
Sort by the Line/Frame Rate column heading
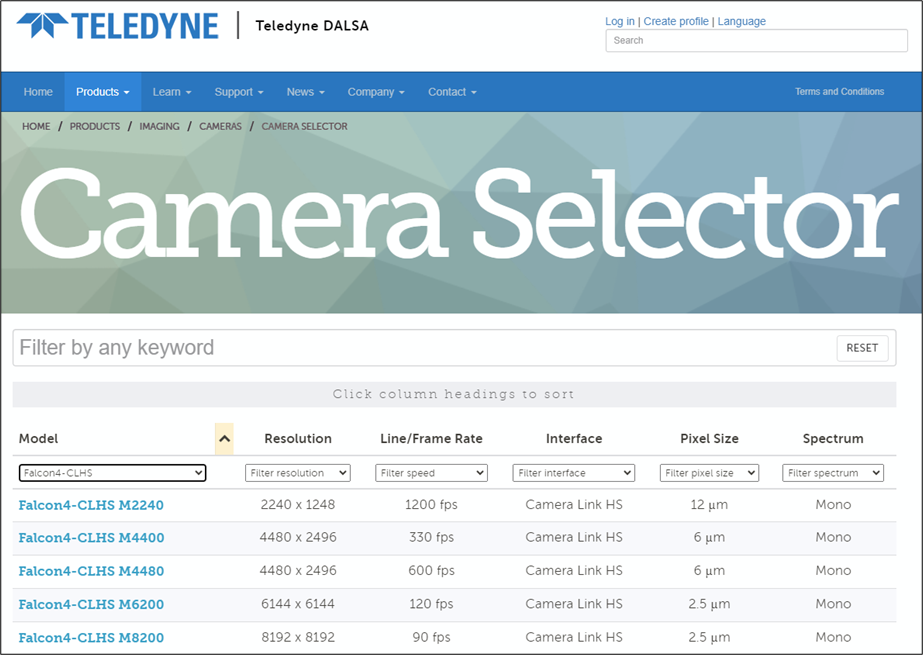(431, 438)
